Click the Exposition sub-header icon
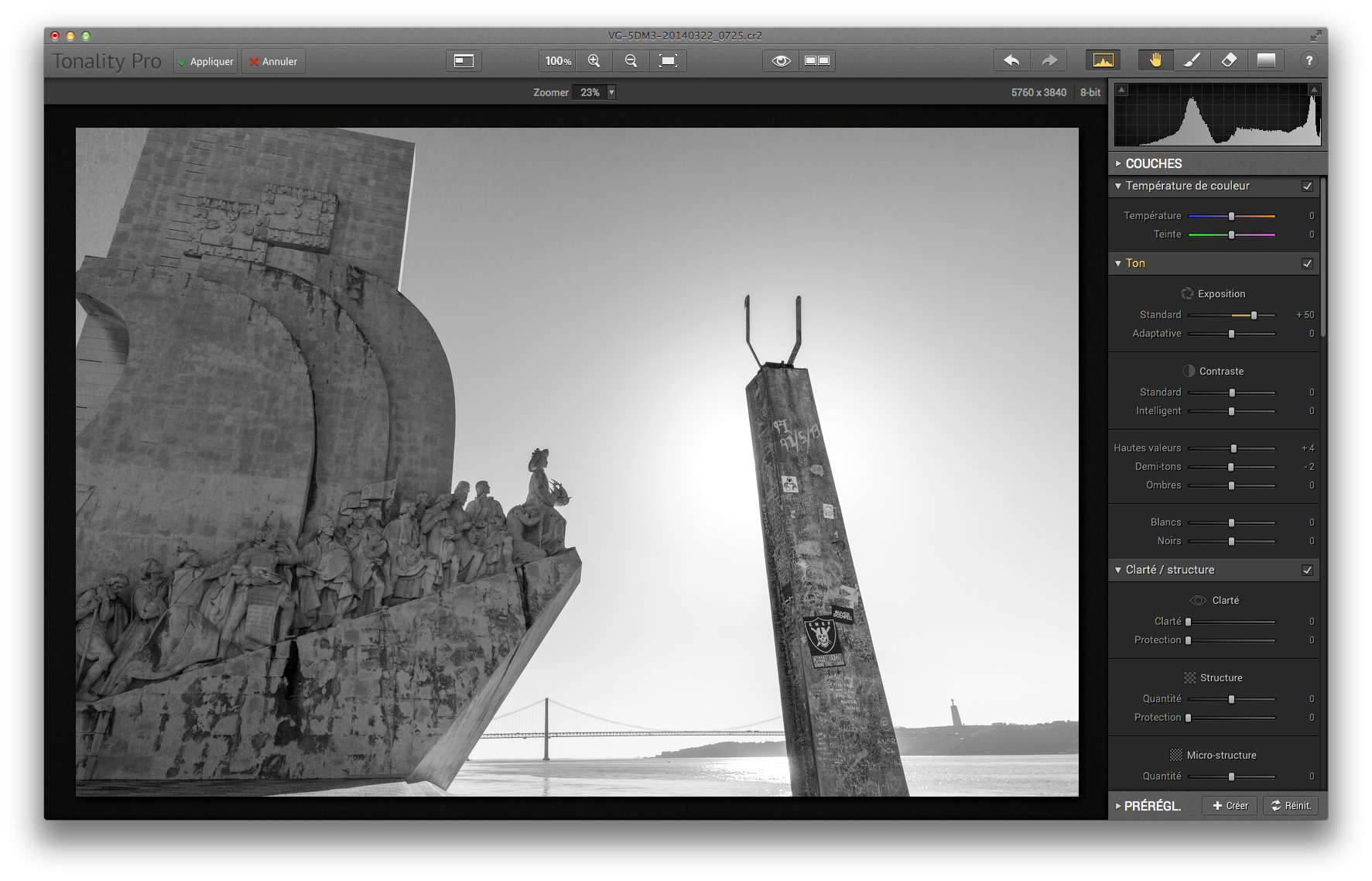Viewport: 1372px width, 881px height. 1187,293
